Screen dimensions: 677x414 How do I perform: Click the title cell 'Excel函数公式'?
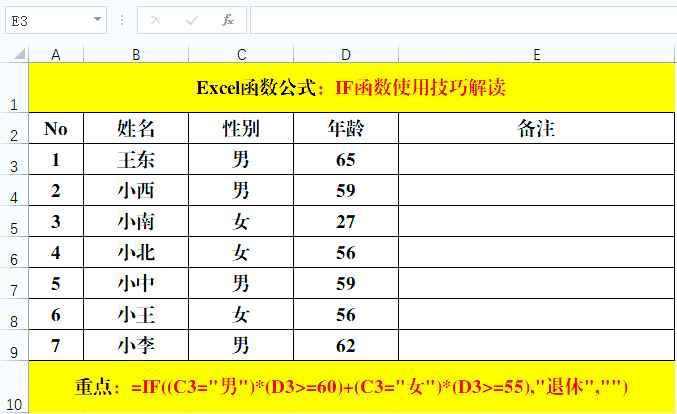351,88
